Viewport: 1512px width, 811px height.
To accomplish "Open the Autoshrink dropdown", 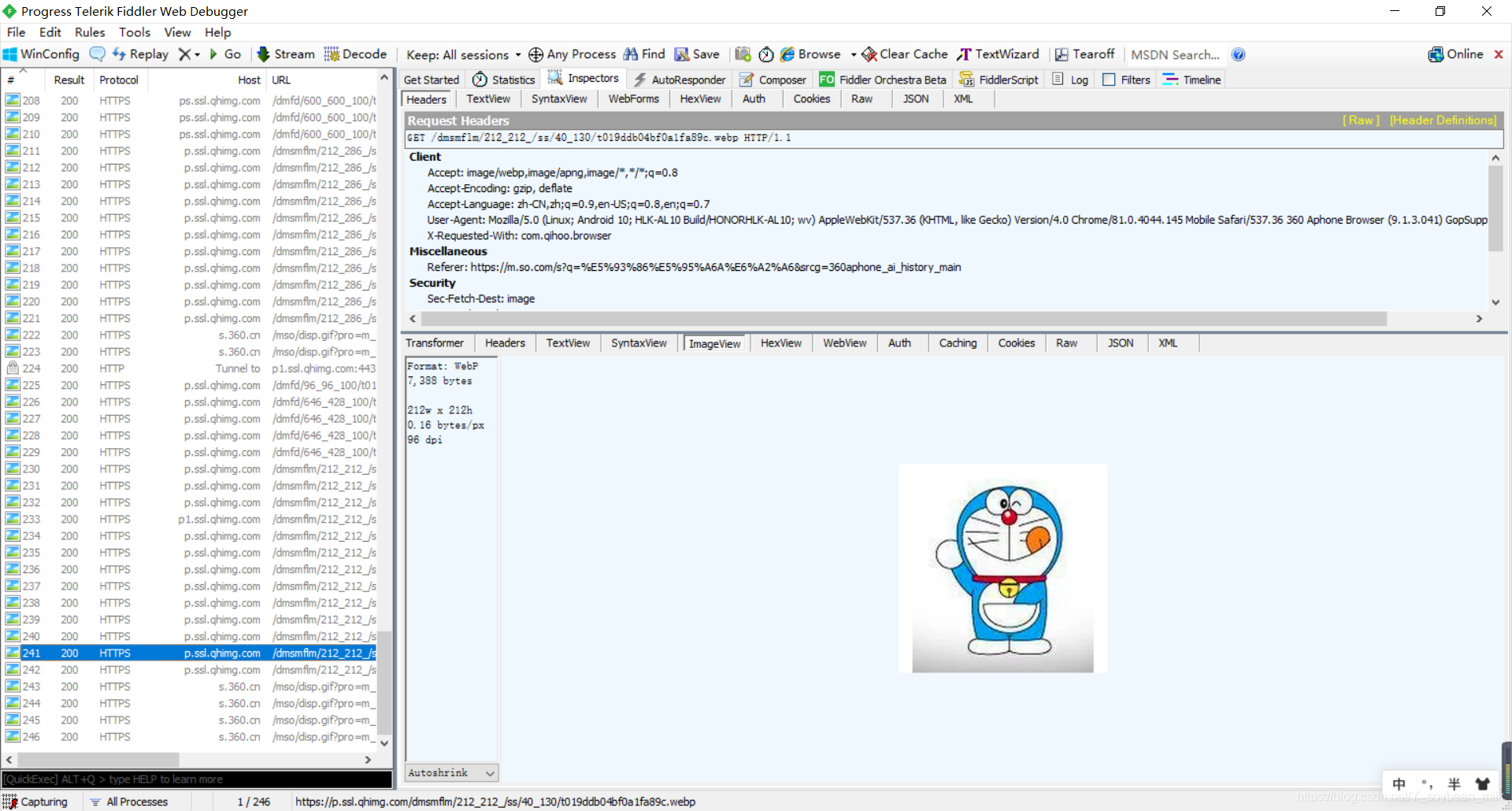I will [x=452, y=773].
